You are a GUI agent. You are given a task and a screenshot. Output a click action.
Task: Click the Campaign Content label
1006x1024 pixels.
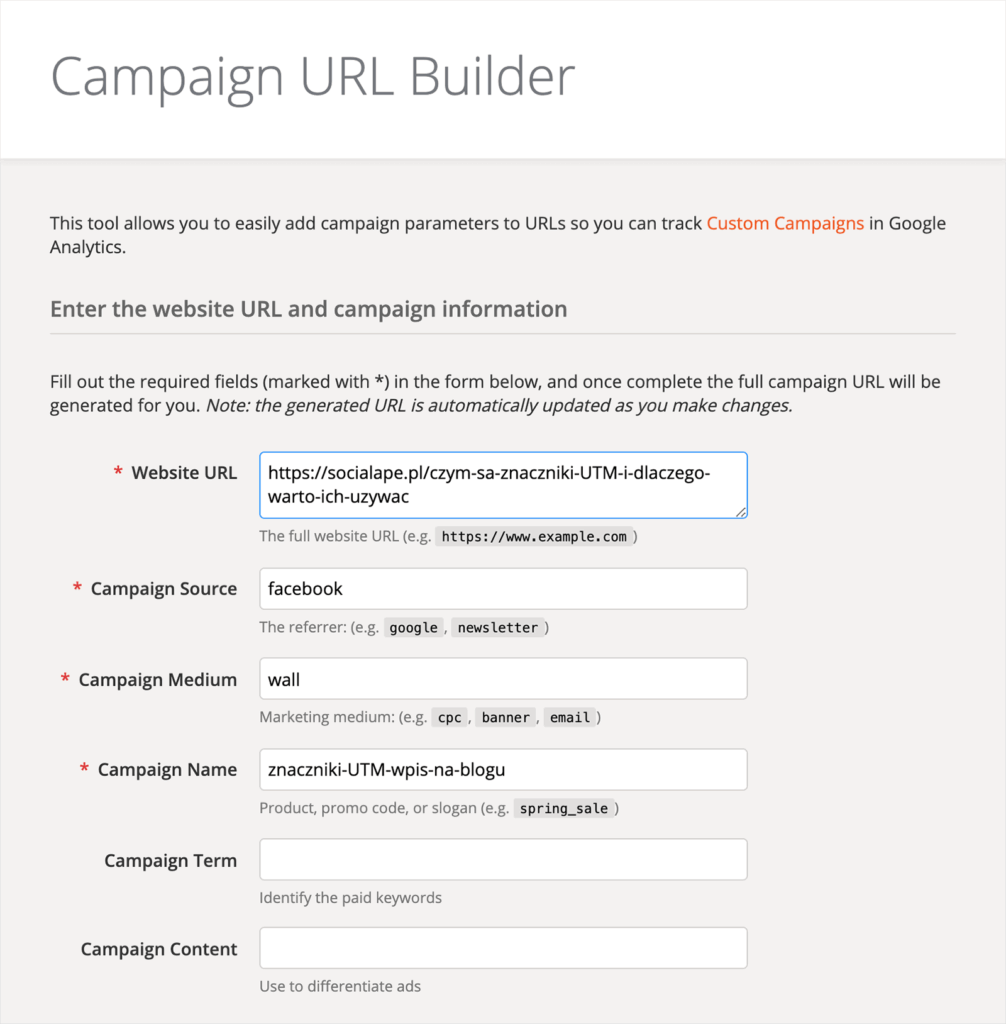[x=159, y=949]
